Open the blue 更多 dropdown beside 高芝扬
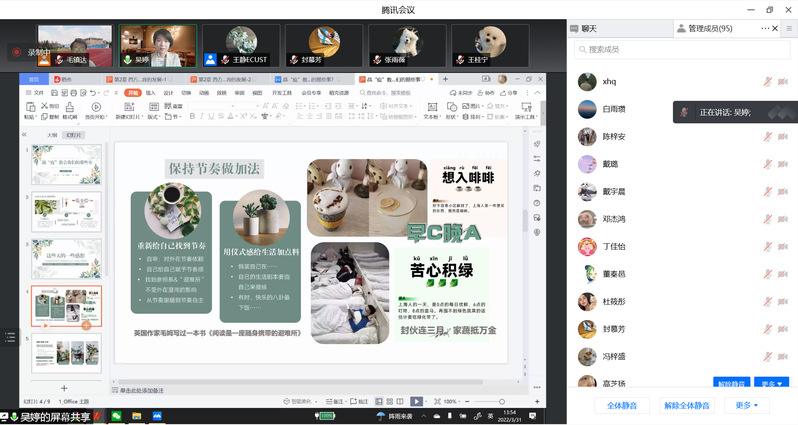The image size is (798, 425). pos(772,383)
